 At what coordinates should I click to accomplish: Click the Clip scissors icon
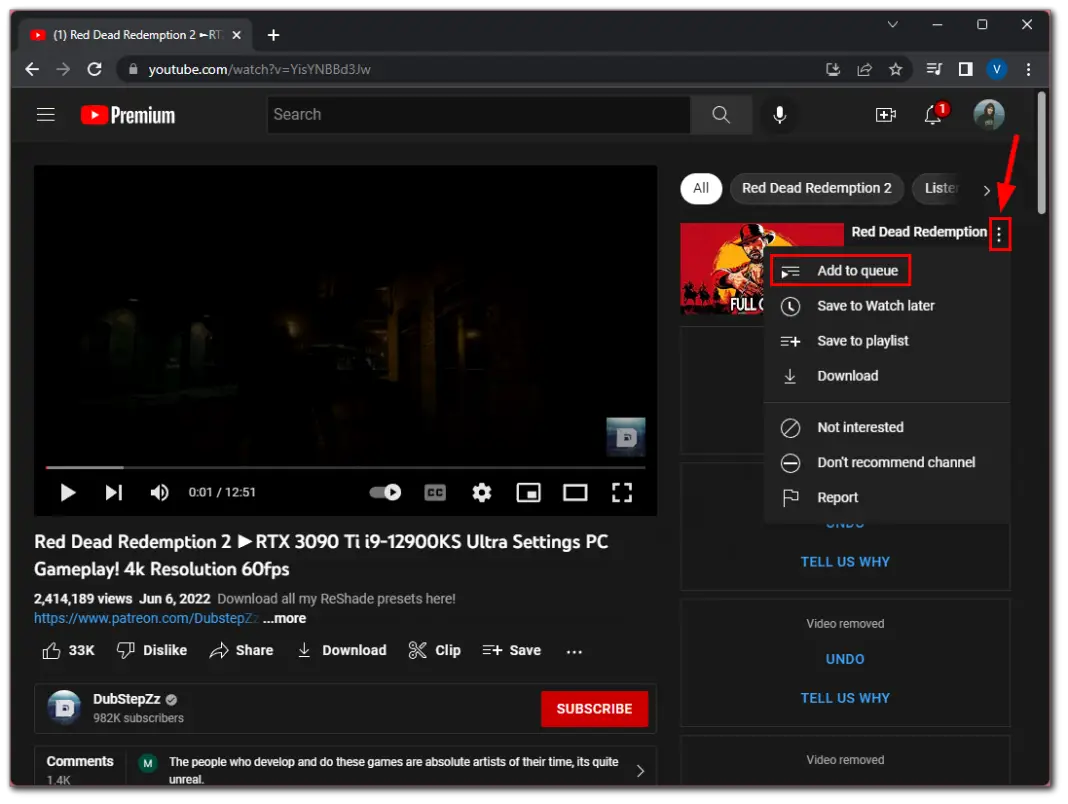pos(419,650)
